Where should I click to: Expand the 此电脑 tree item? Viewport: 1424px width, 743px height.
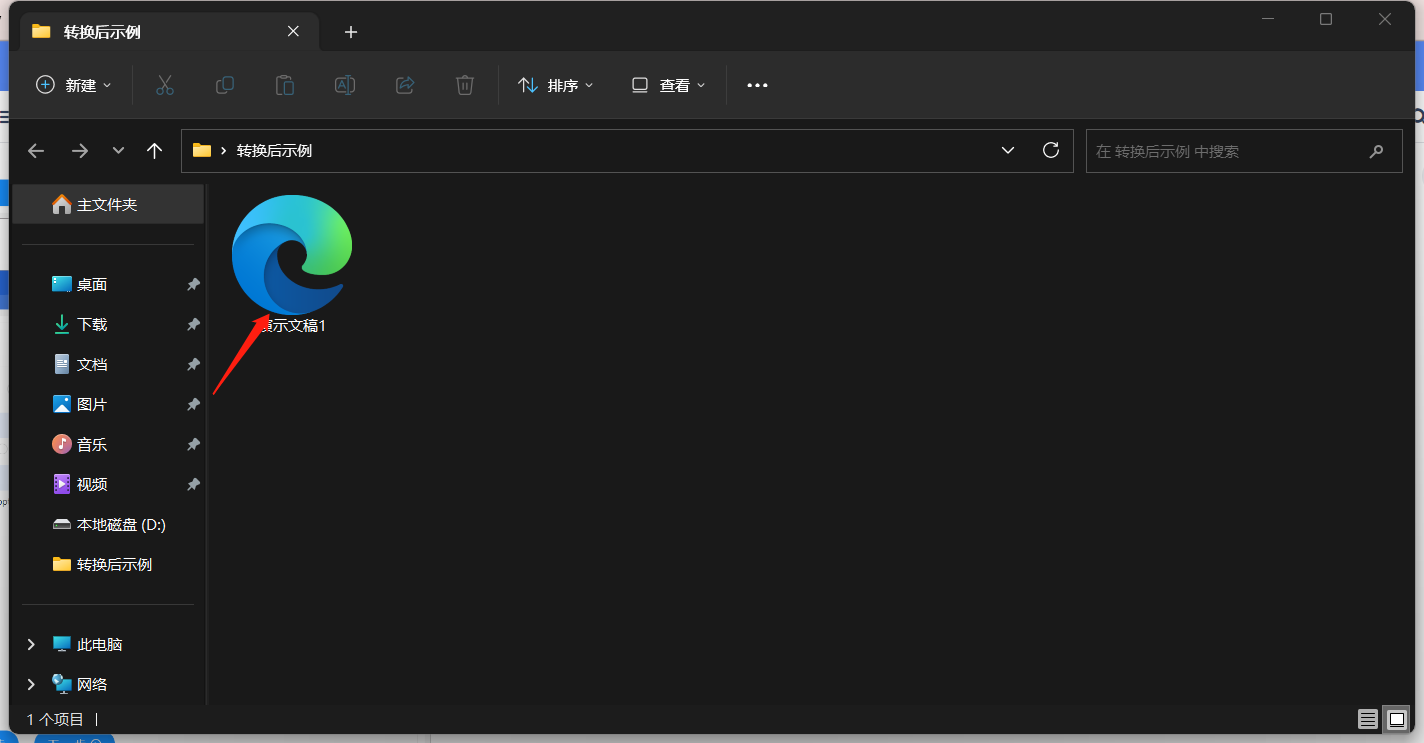[x=30, y=644]
